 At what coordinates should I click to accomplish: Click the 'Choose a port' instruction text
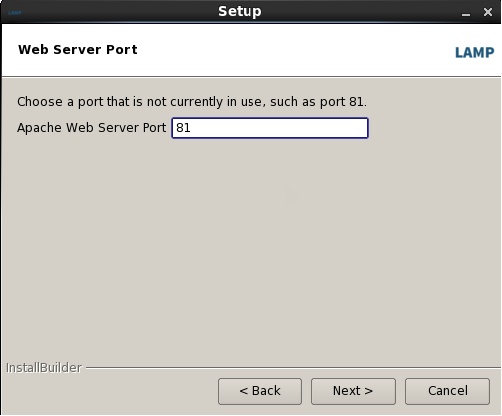click(192, 102)
